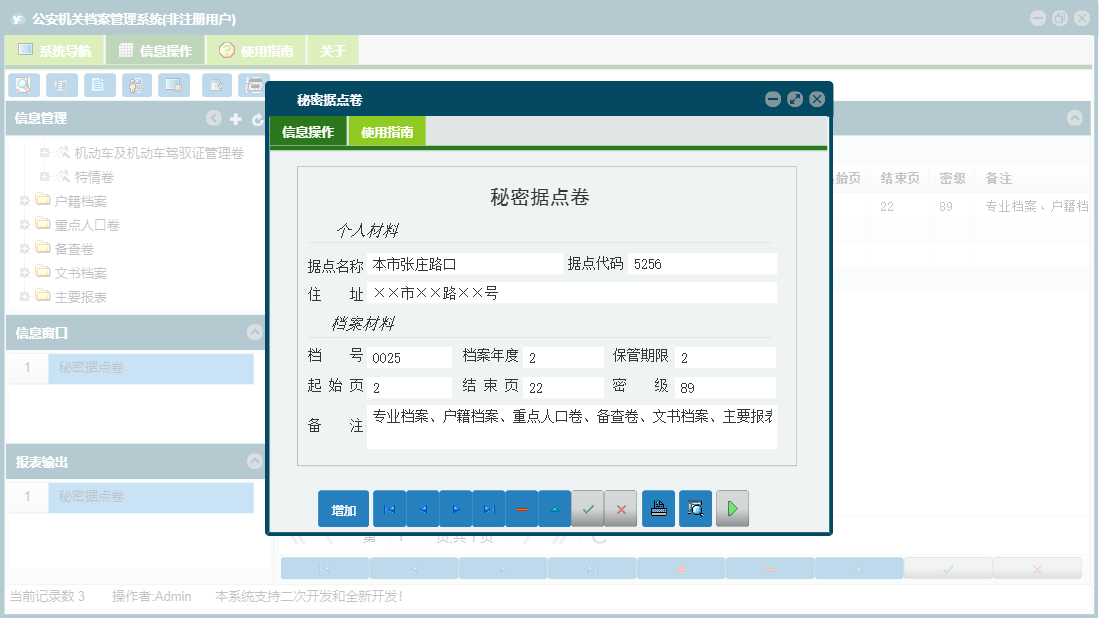
Task: Open the 关于 menu item
Action: click(332, 48)
